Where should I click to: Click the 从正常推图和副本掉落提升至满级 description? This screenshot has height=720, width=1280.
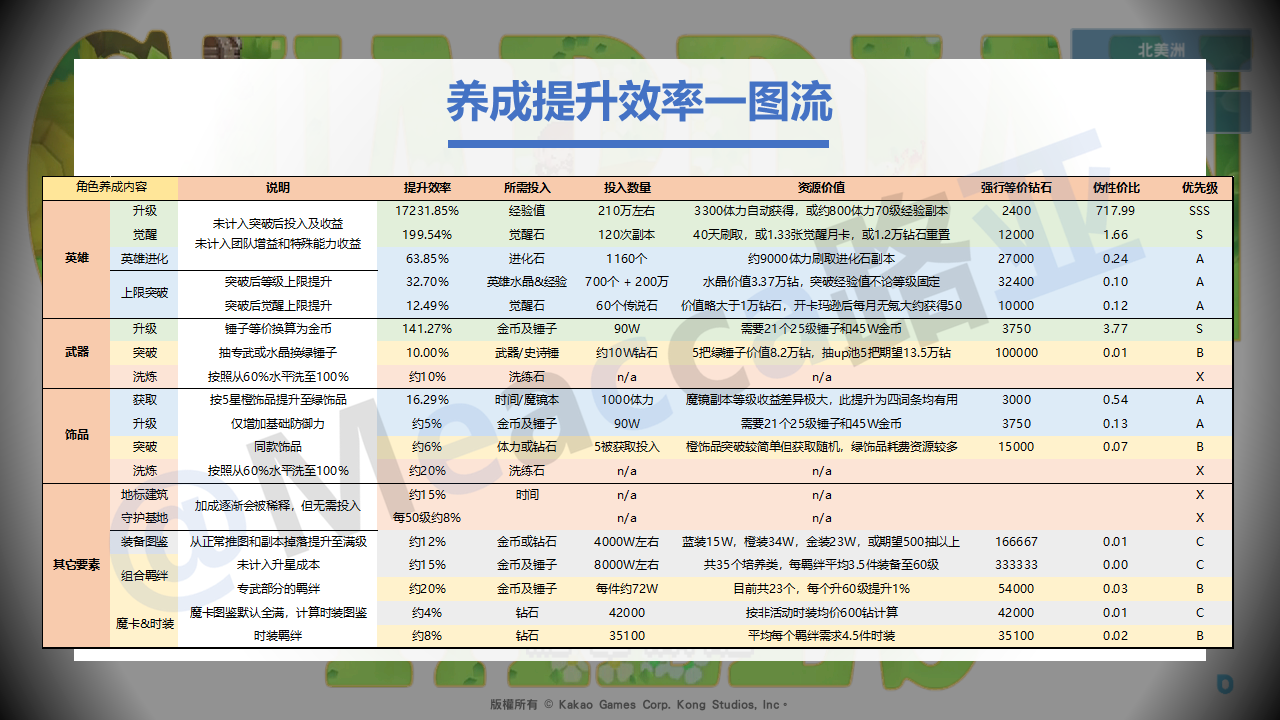click(x=278, y=541)
